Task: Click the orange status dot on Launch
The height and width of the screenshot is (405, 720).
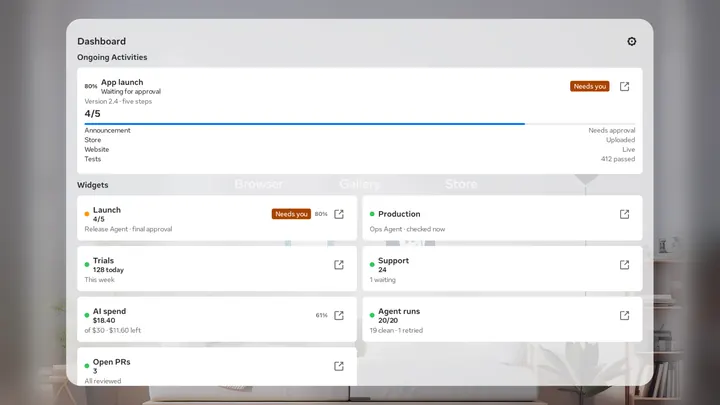Action: click(x=87, y=214)
